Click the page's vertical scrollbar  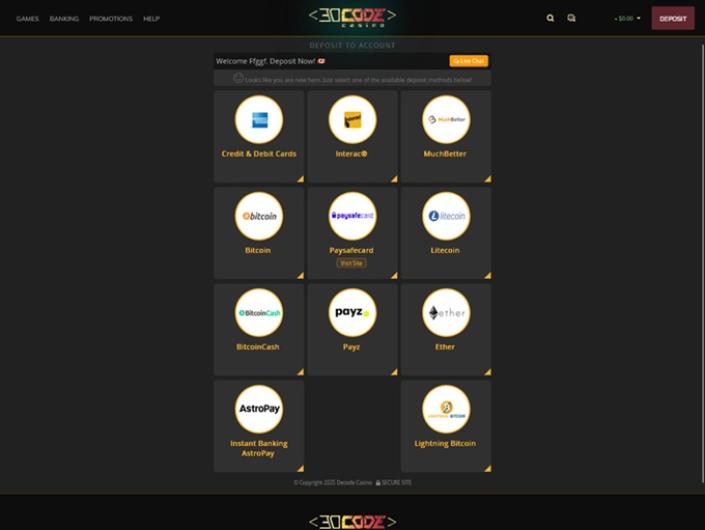[703, 264]
